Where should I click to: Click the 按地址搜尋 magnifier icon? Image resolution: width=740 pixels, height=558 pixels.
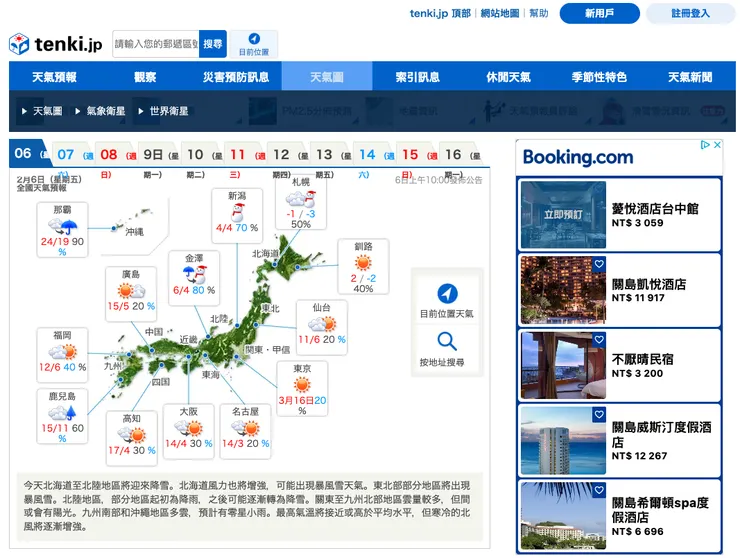pyautogui.click(x=447, y=341)
